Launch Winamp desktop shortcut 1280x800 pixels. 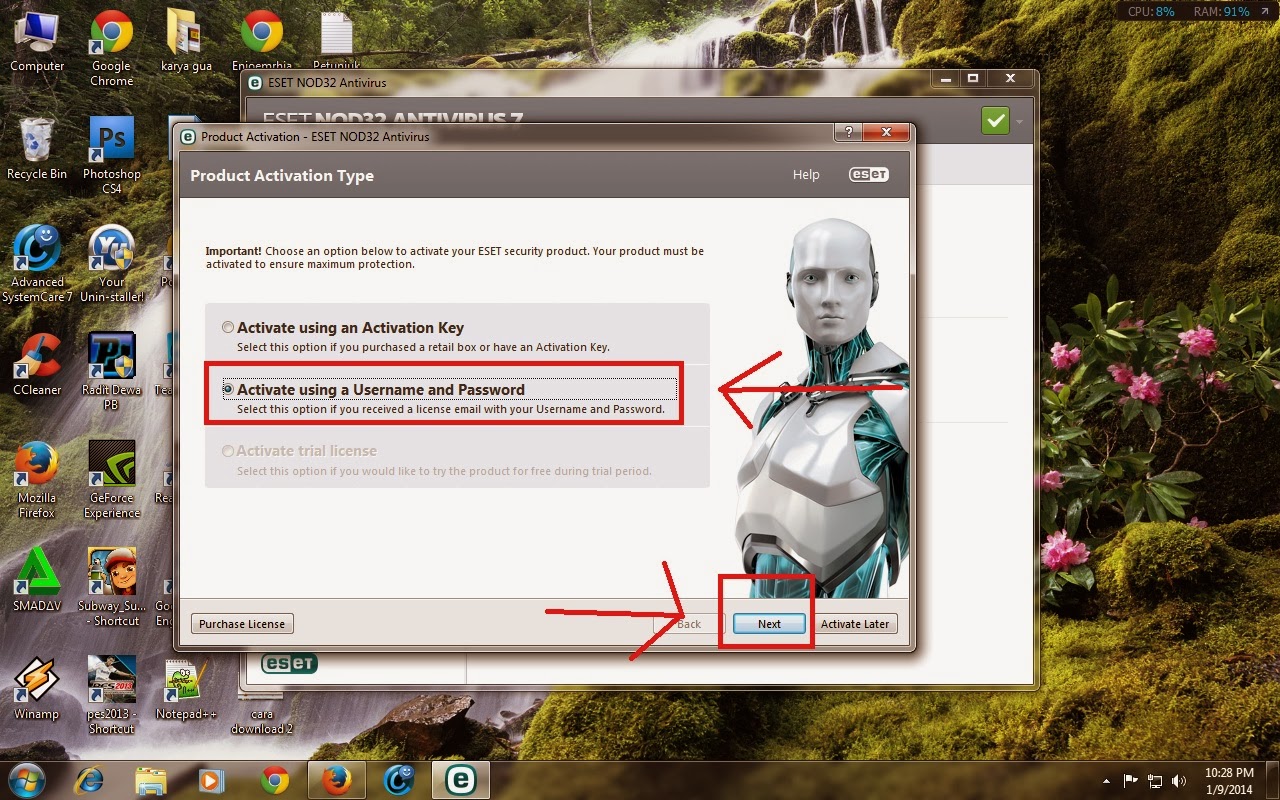37,689
